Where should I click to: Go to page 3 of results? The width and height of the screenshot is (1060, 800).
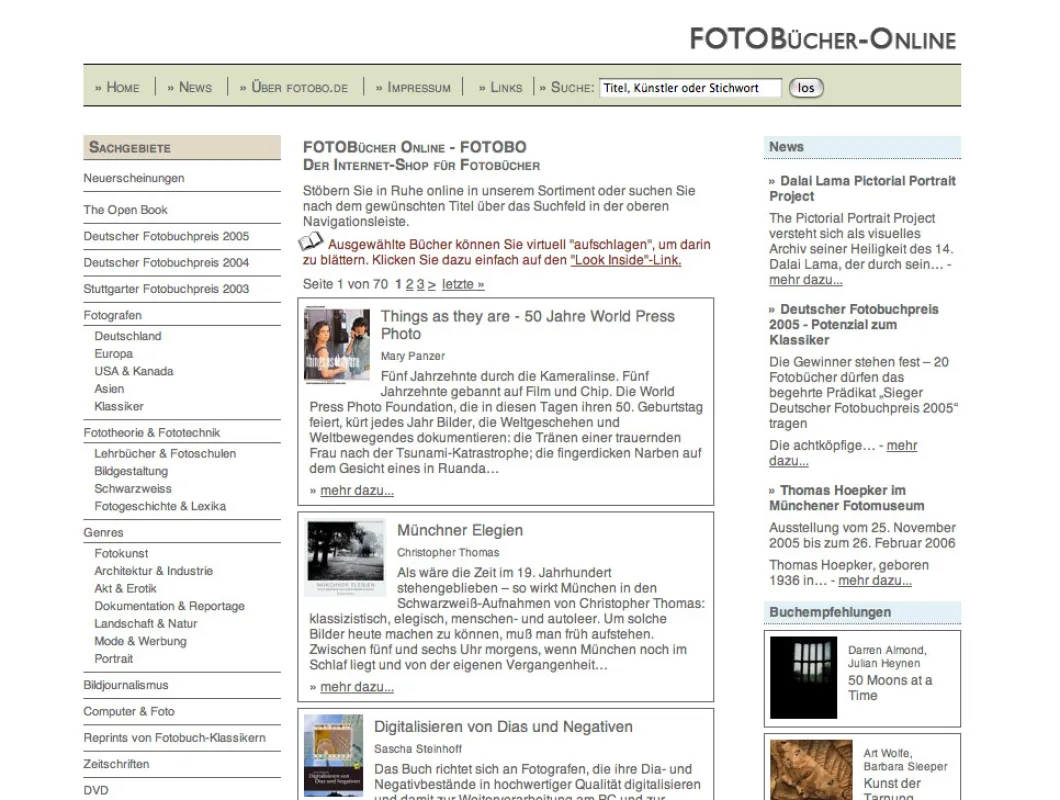[x=420, y=285]
